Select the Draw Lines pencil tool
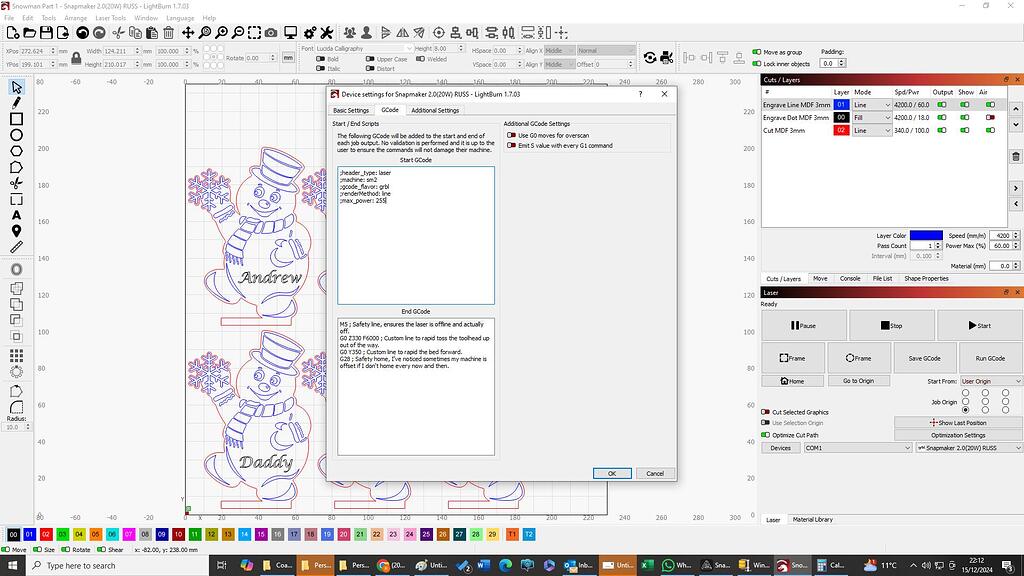1024x576 pixels. 16,103
